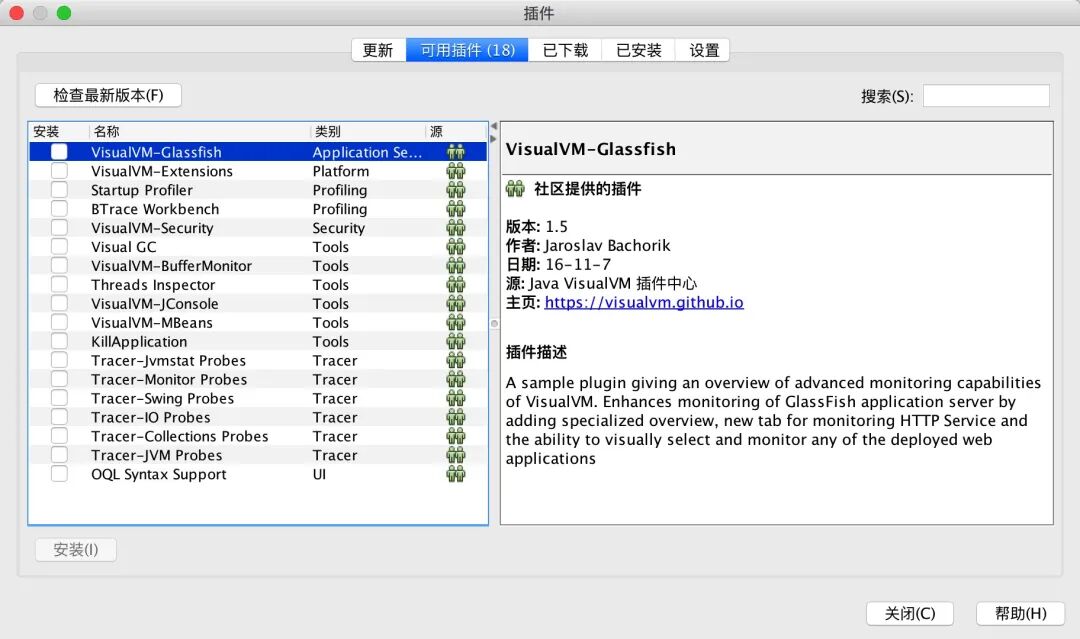Click the source icon in VisualVM-JConsole row
Screen dimensions: 1080x639
click(x=456, y=304)
